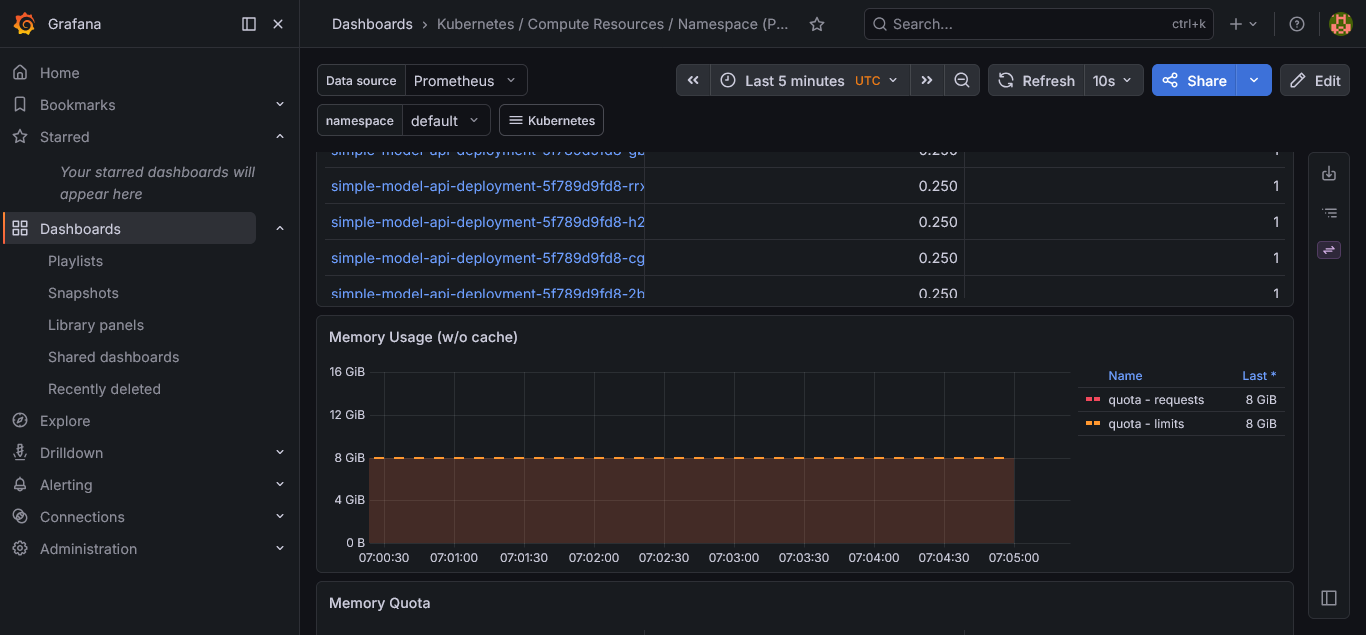Click the Kubernetes Compute Resources breadcrumb
The height and width of the screenshot is (635, 1366).
click(612, 24)
